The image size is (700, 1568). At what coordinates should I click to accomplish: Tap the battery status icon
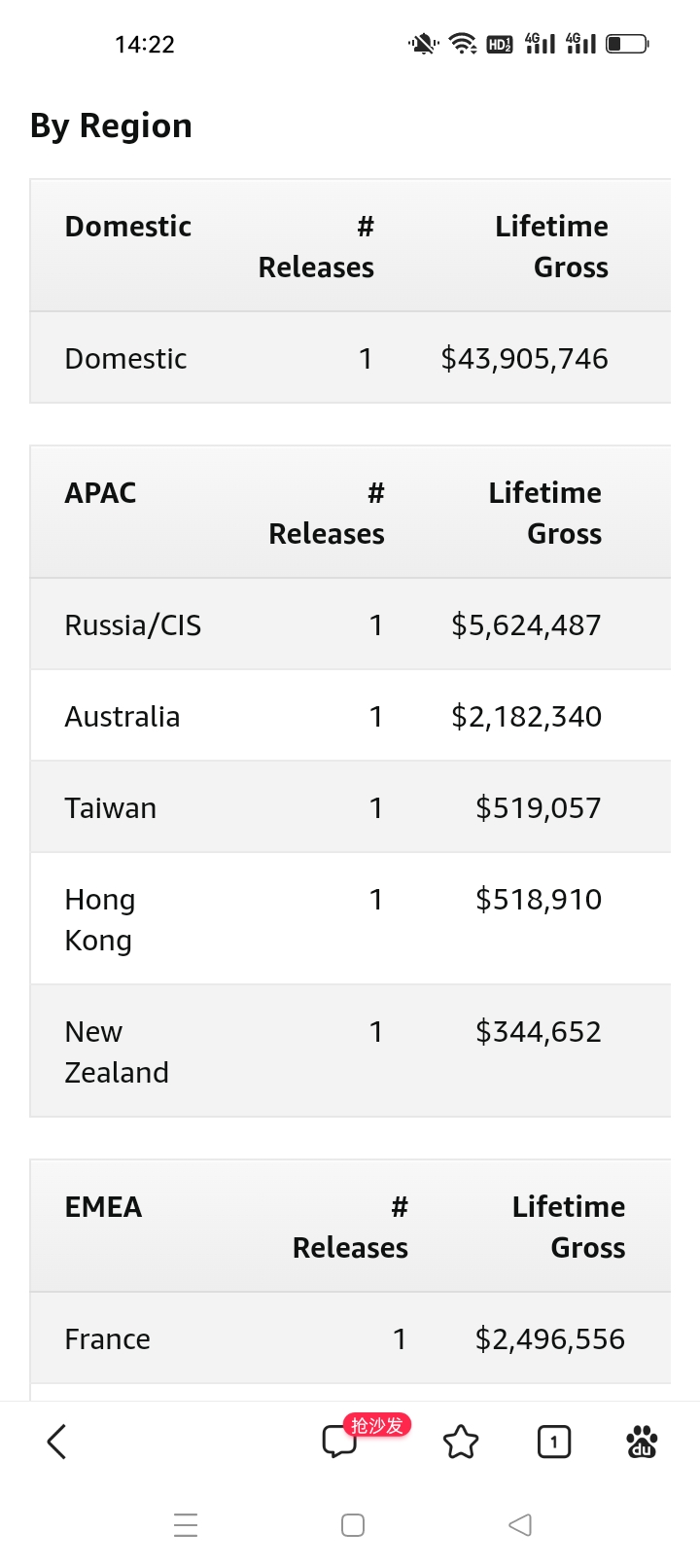[627, 44]
